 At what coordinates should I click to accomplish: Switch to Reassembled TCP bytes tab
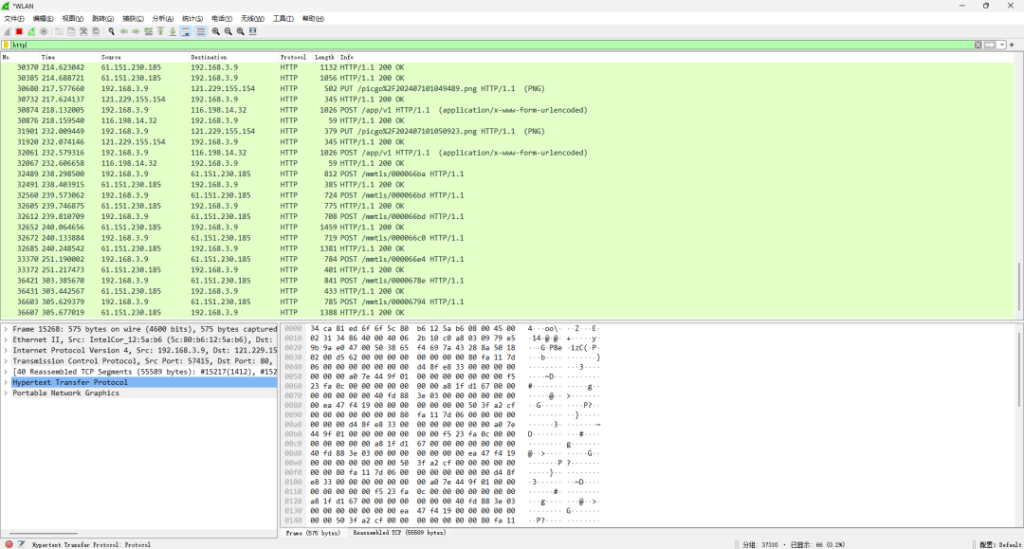(399, 533)
